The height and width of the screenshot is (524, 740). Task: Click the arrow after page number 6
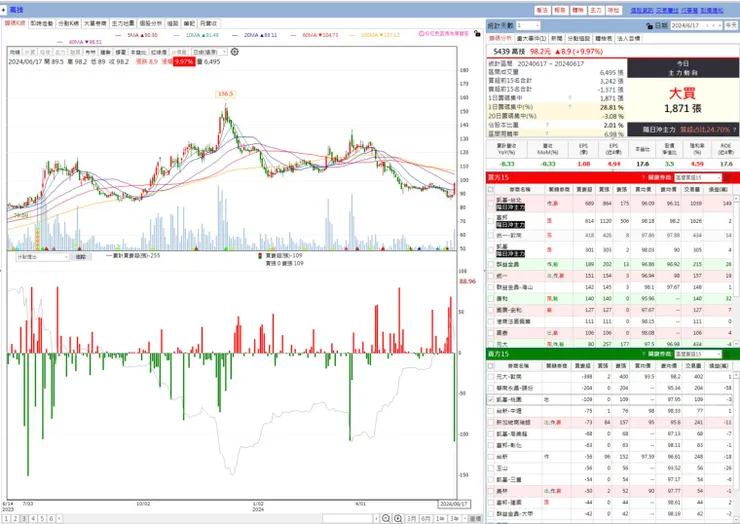59,519
